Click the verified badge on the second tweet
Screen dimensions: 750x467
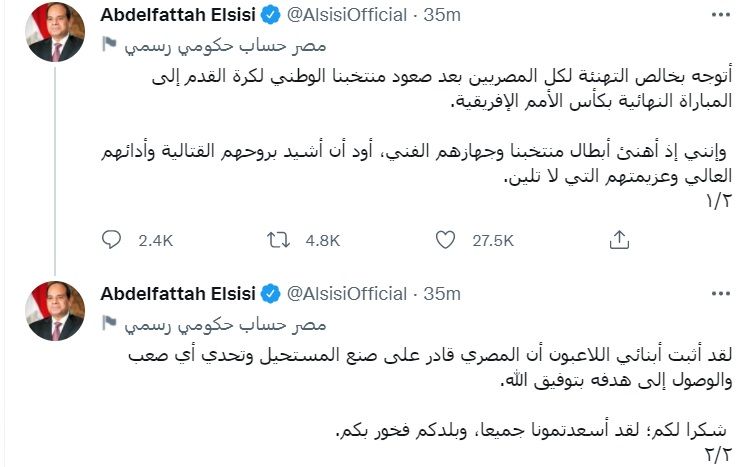coord(270,293)
